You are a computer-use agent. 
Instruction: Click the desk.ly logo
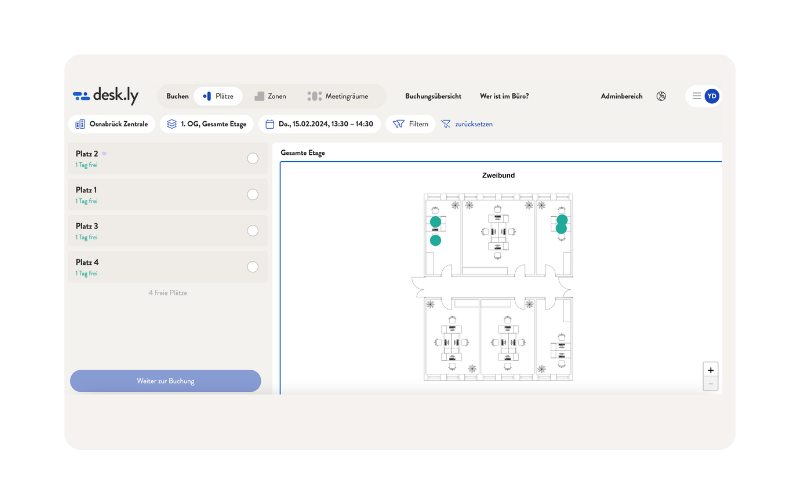[x=106, y=95]
